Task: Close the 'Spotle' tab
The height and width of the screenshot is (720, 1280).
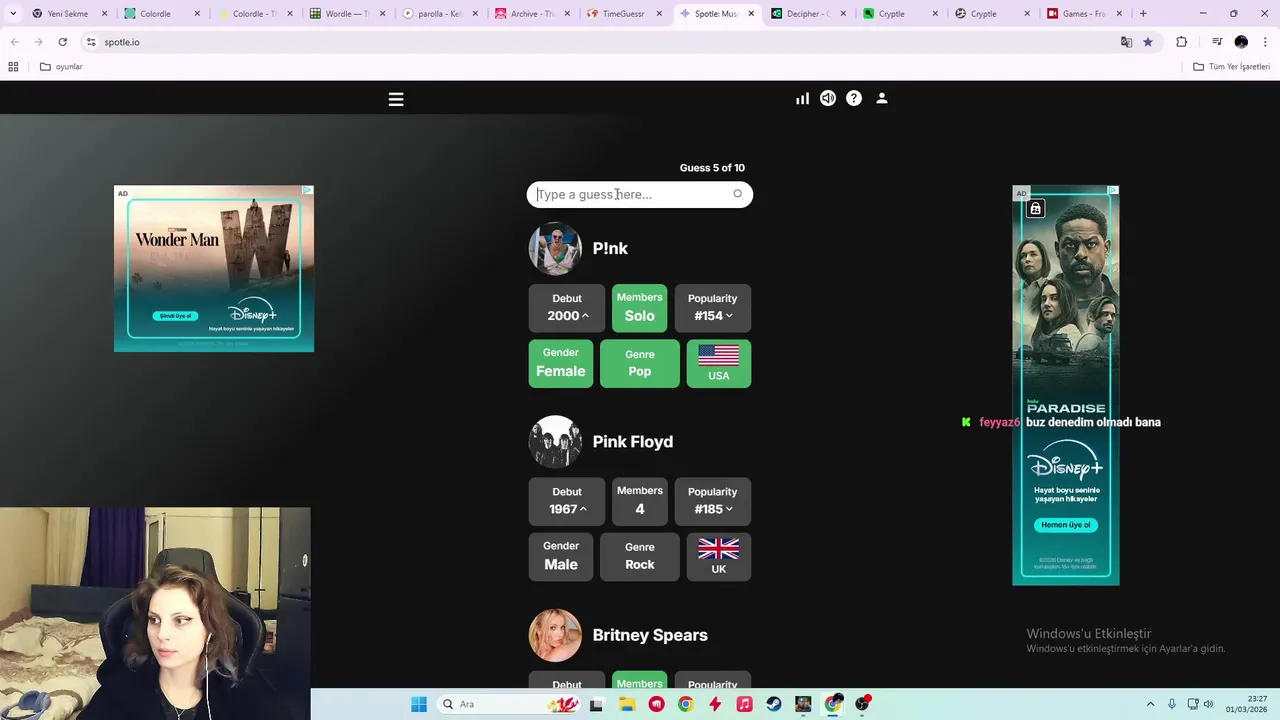Action: (751, 14)
